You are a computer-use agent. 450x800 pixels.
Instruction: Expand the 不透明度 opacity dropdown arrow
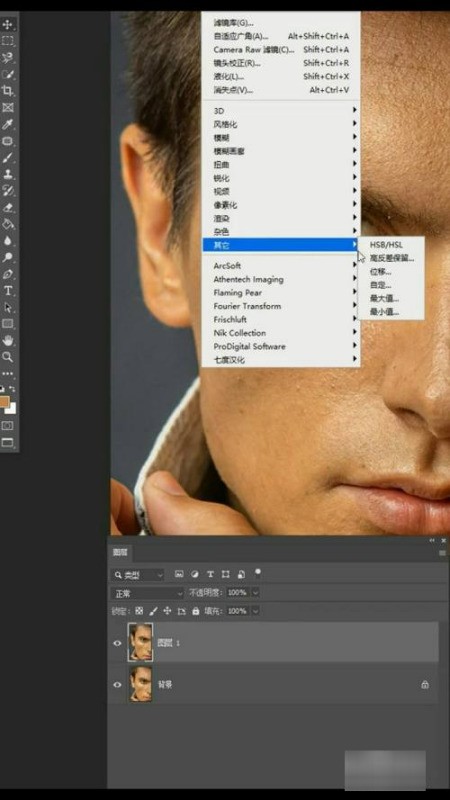256,593
